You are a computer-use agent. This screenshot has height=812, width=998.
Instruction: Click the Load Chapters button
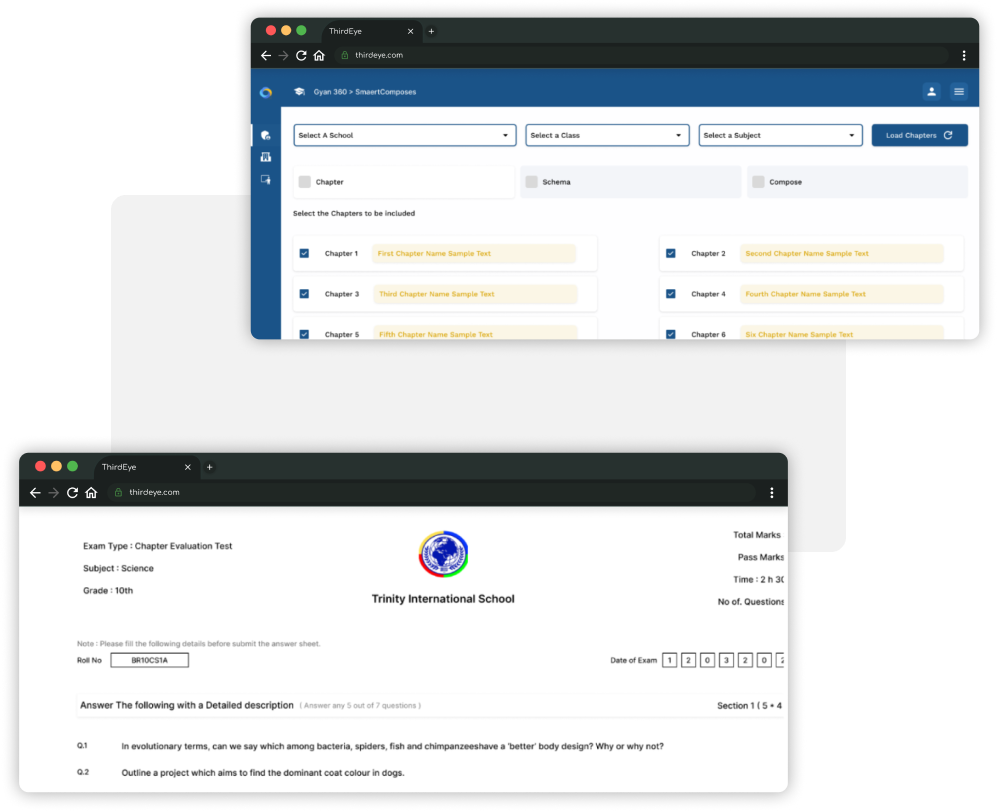[x=919, y=135]
